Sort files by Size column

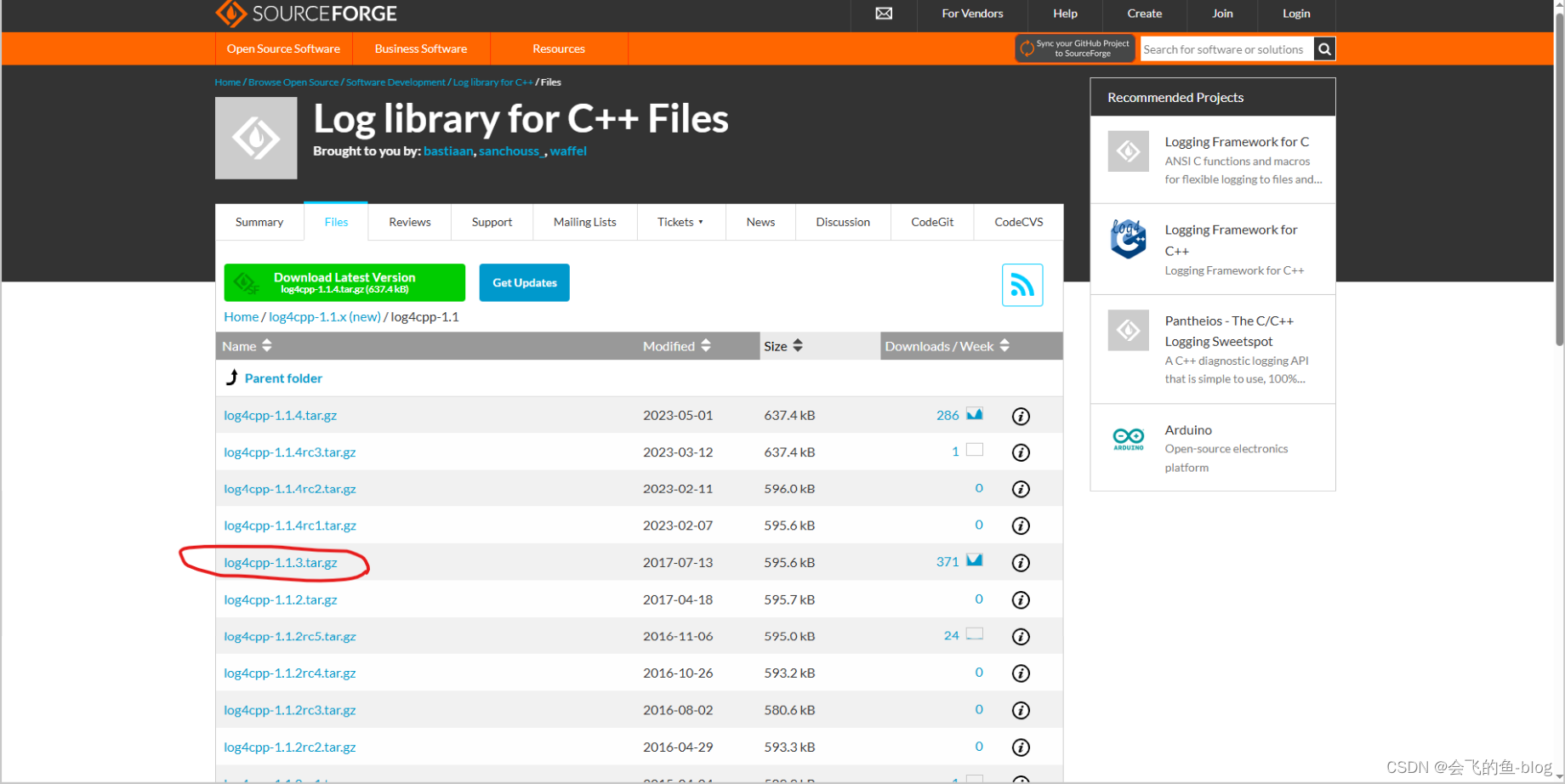pos(783,346)
